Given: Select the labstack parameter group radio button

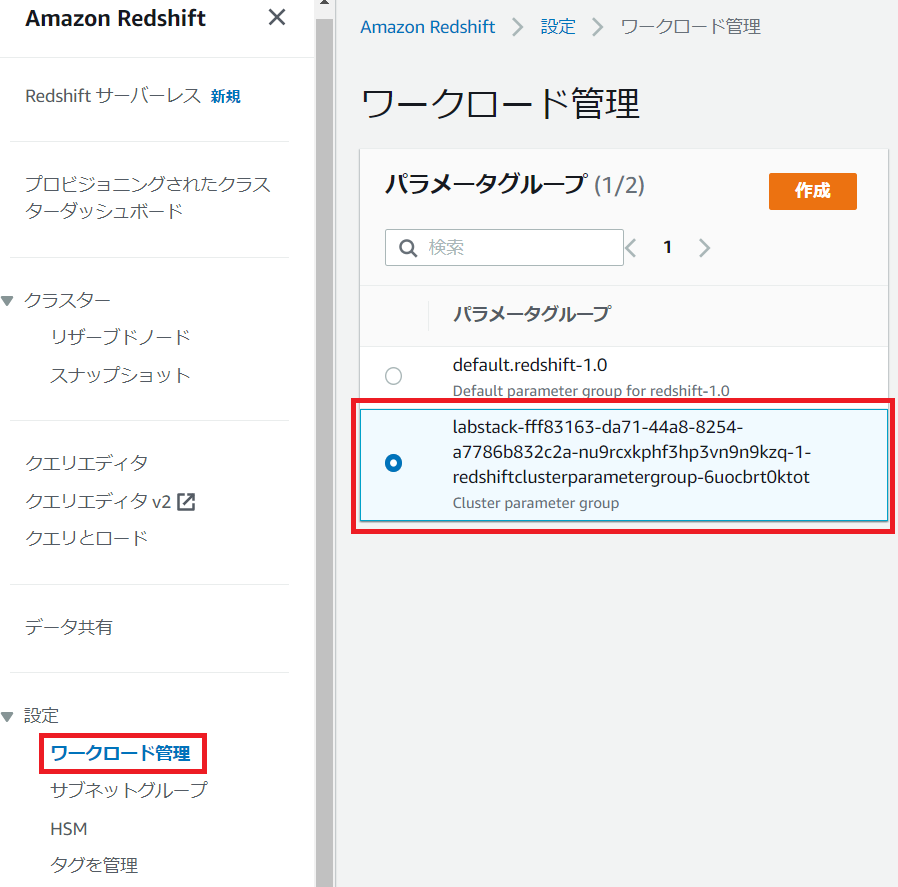Looking at the screenshot, I should [394, 464].
